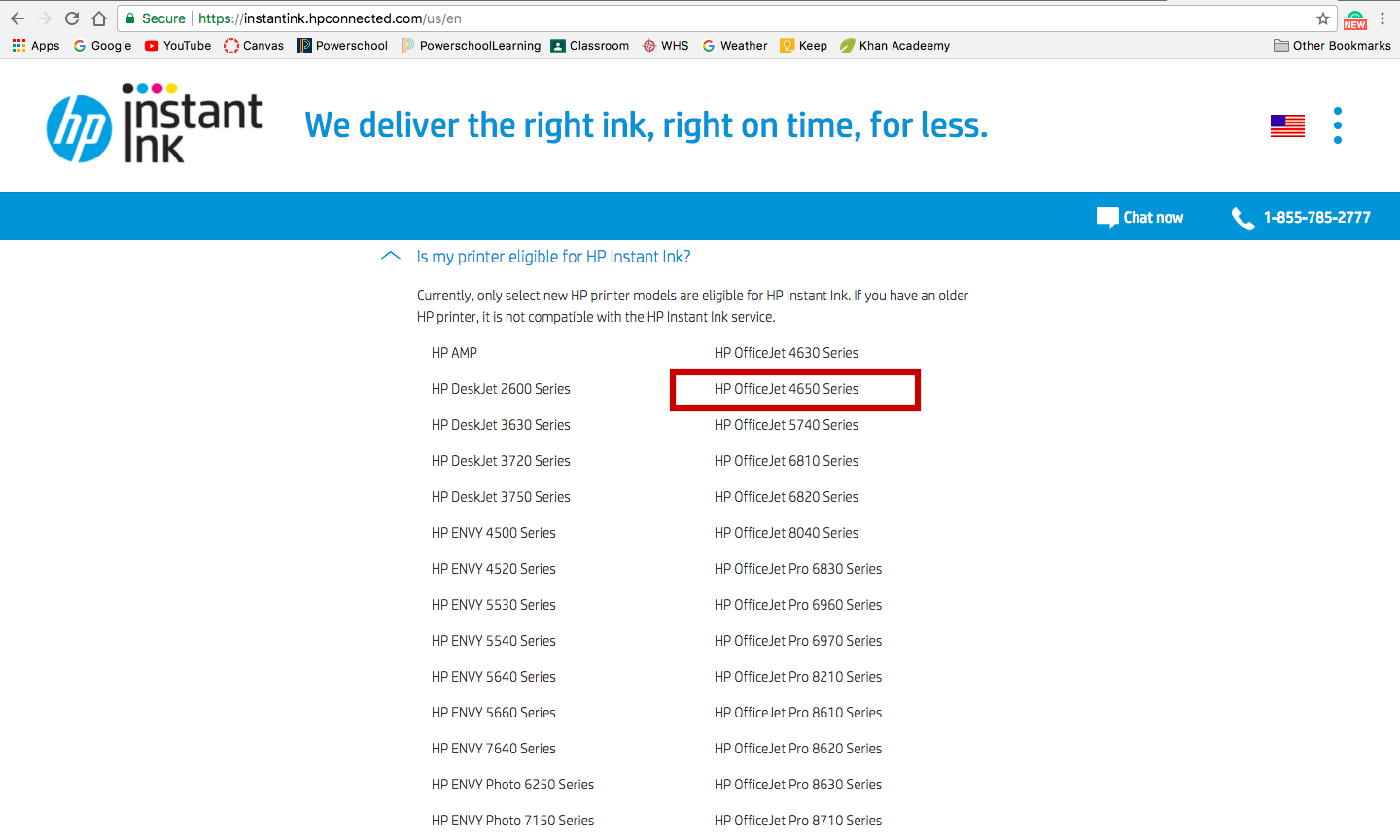Select 'HP ENVY Photo 7150 Series' text
1400x840 pixels.
513,821
